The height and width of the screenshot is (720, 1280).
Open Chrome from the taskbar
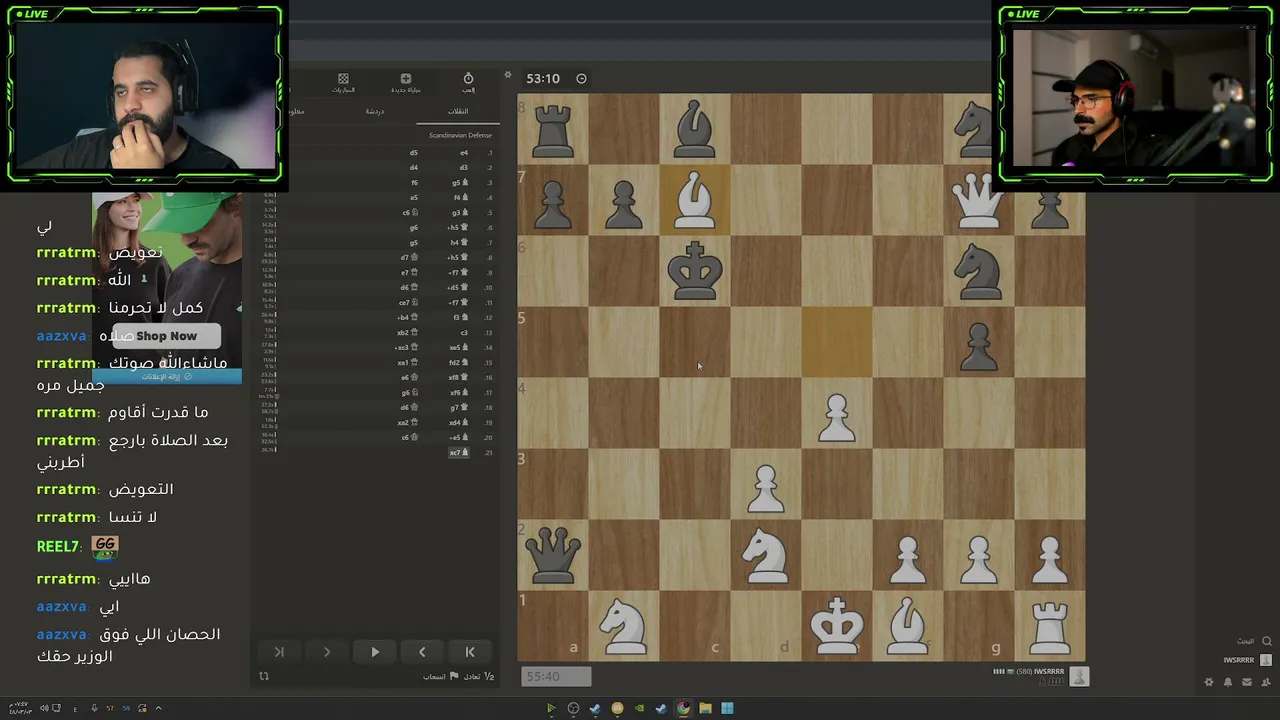click(x=683, y=708)
